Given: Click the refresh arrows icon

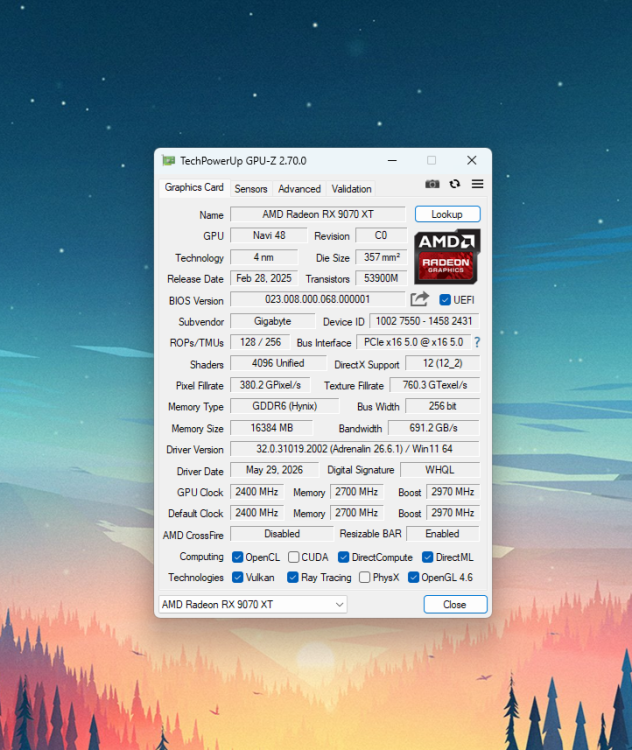Looking at the screenshot, I should click(455, 184).
